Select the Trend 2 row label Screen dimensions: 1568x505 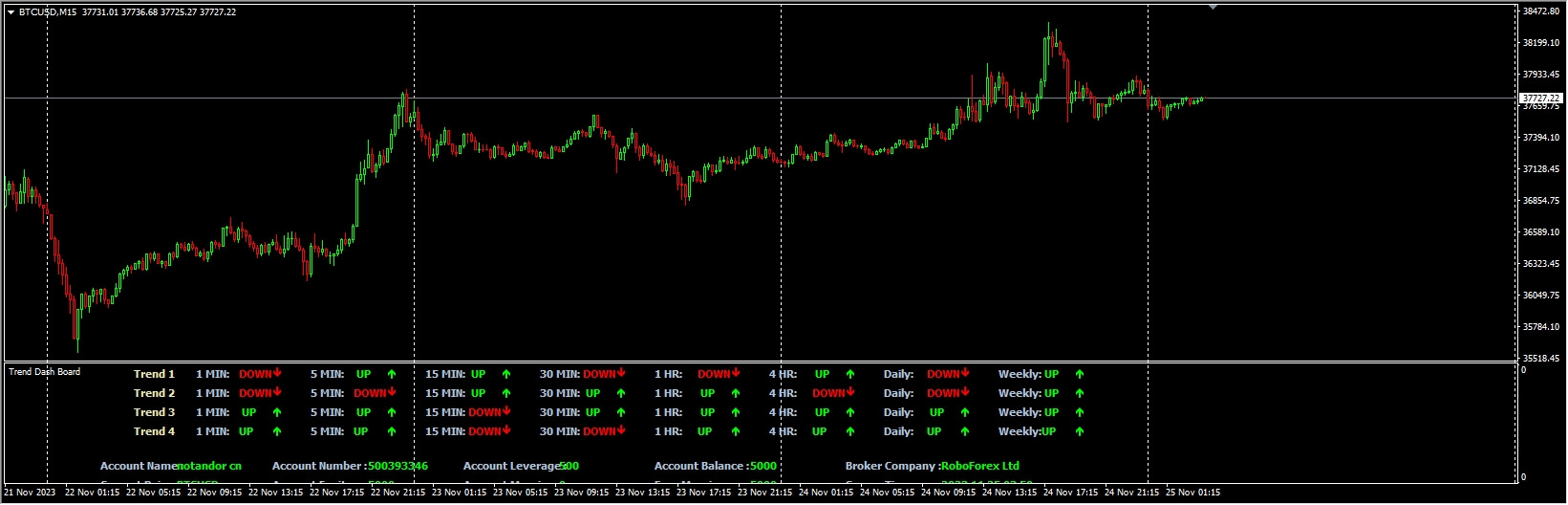tap(154, 393)
